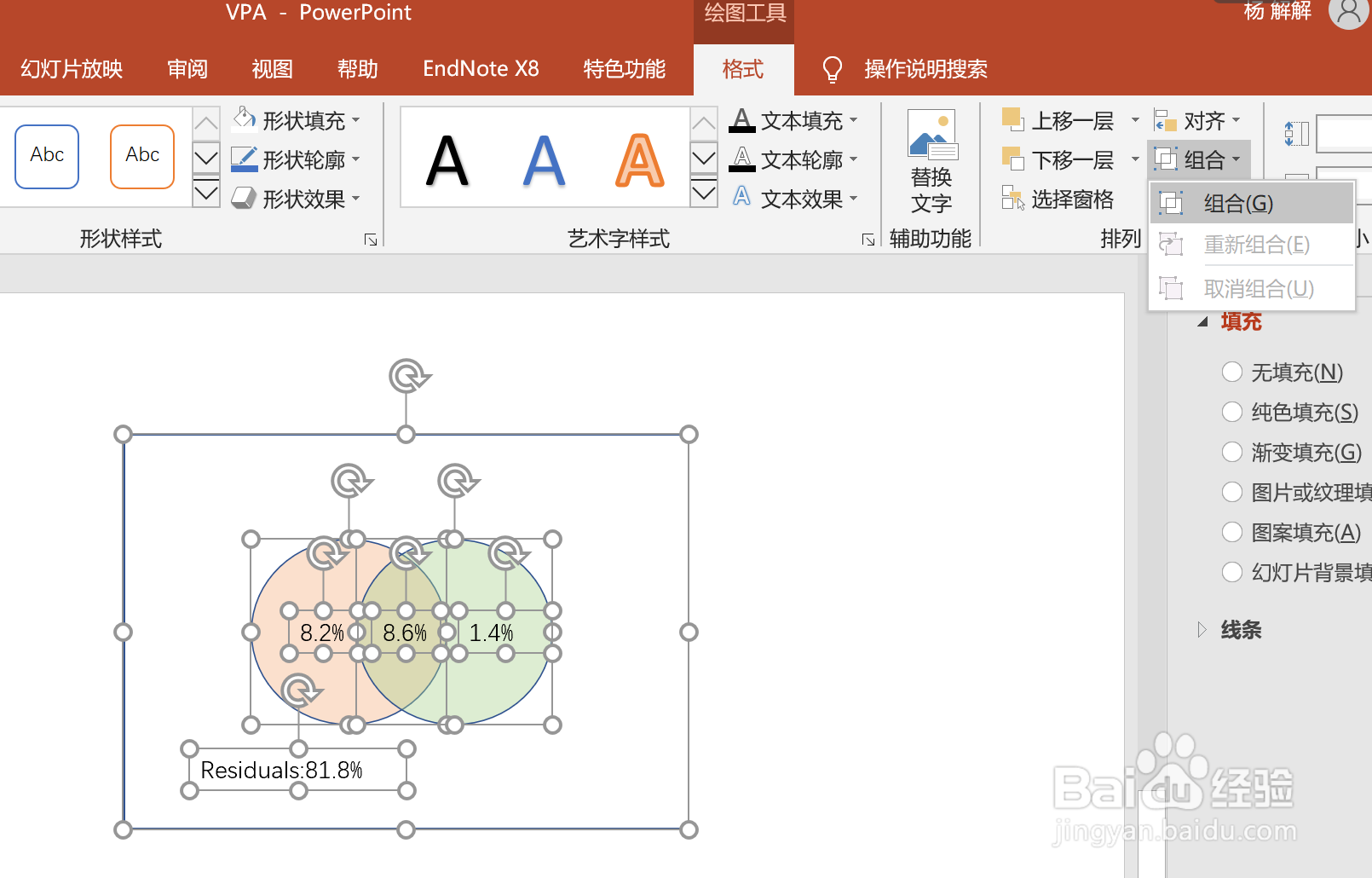The width and height of the screenshot is (1372, 878).
Task: Click rotation handle of the outer selection box
Action: pyautogui.click(x=408, y=375)
